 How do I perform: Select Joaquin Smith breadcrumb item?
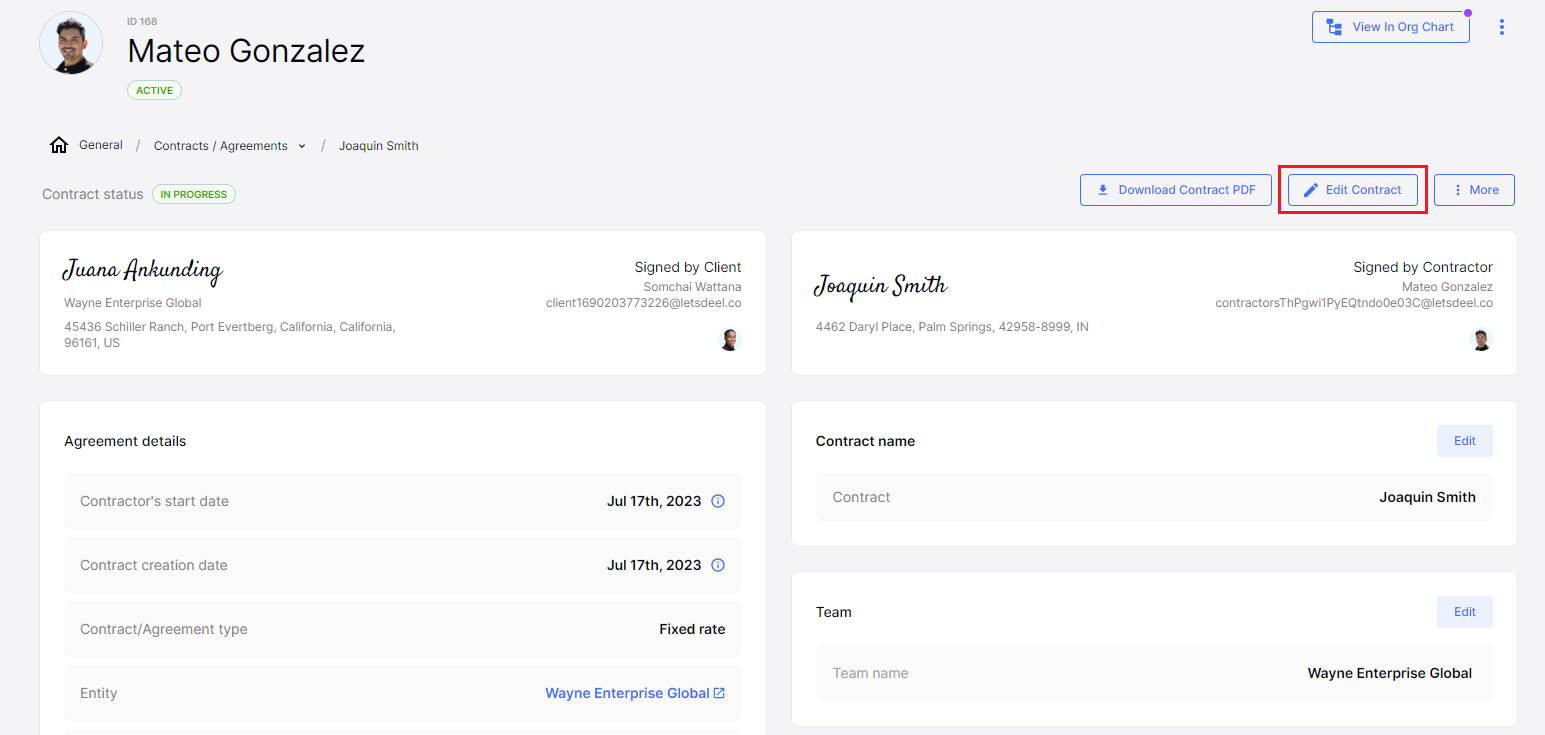pos(378,146)
